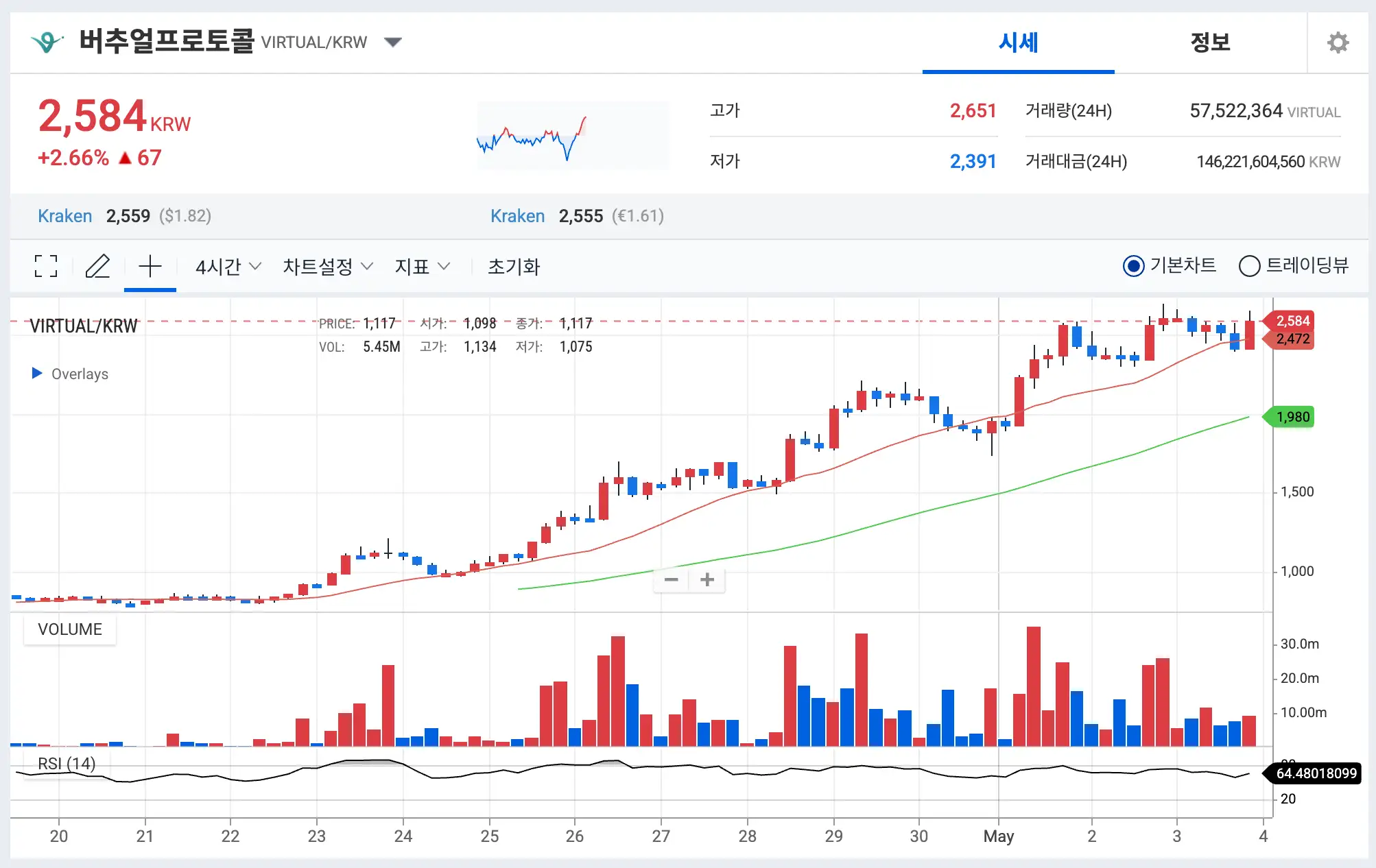
Task: Click the mini sparkline price chart
Action: 573,136
